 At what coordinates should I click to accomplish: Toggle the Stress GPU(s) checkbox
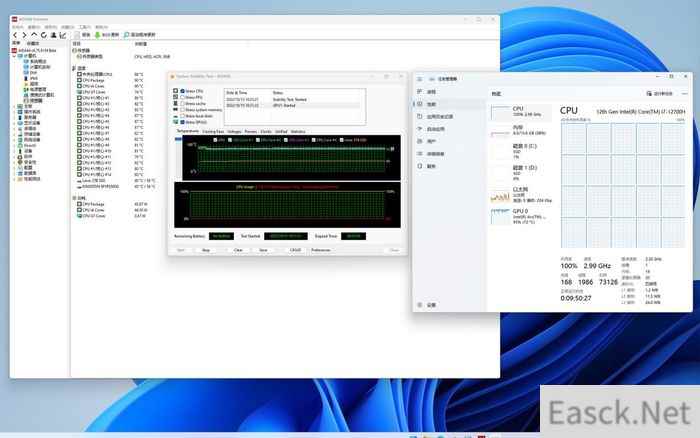183,122
